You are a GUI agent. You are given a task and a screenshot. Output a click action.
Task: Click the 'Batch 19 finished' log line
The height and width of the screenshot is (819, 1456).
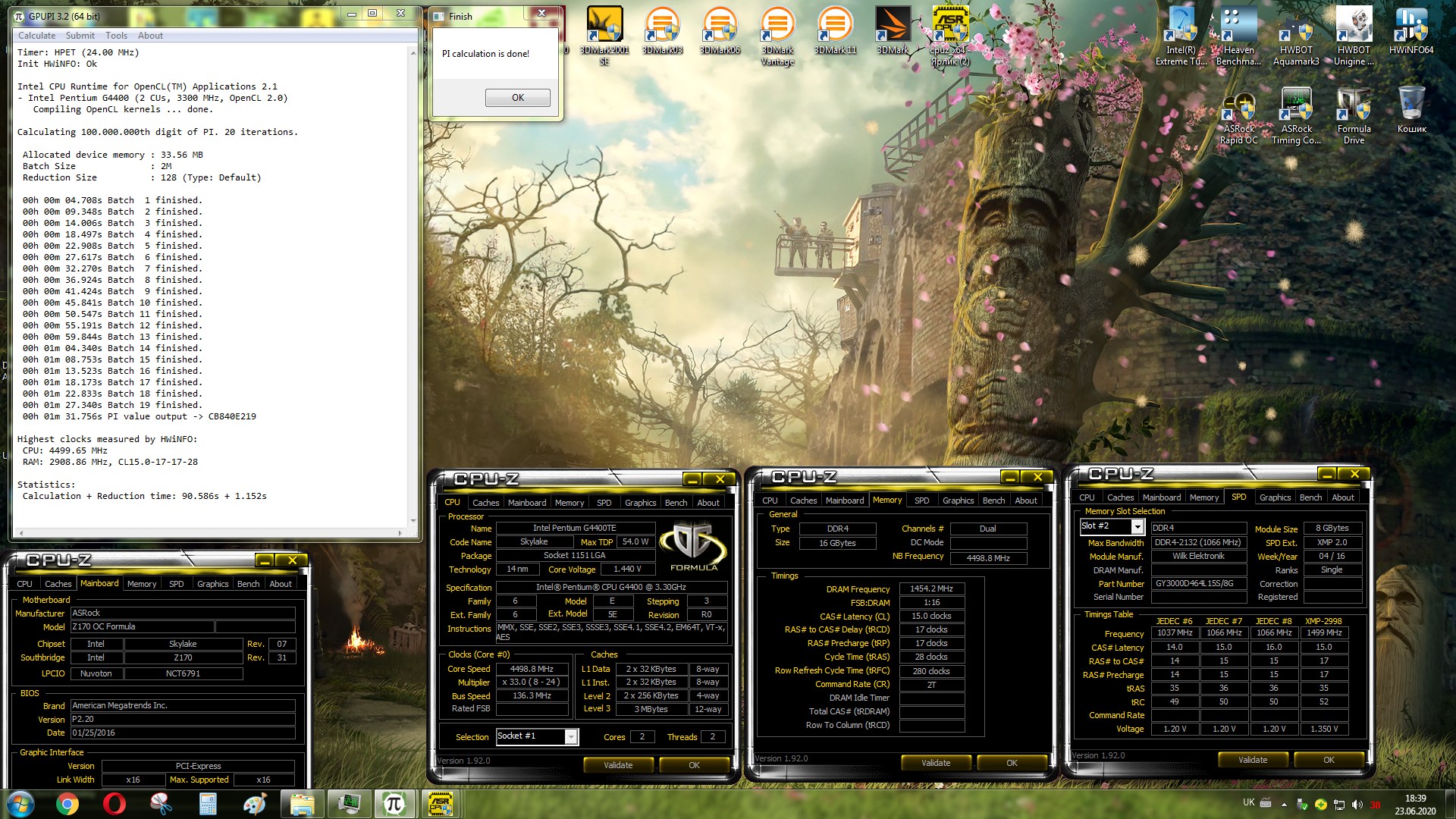[112, 405]
